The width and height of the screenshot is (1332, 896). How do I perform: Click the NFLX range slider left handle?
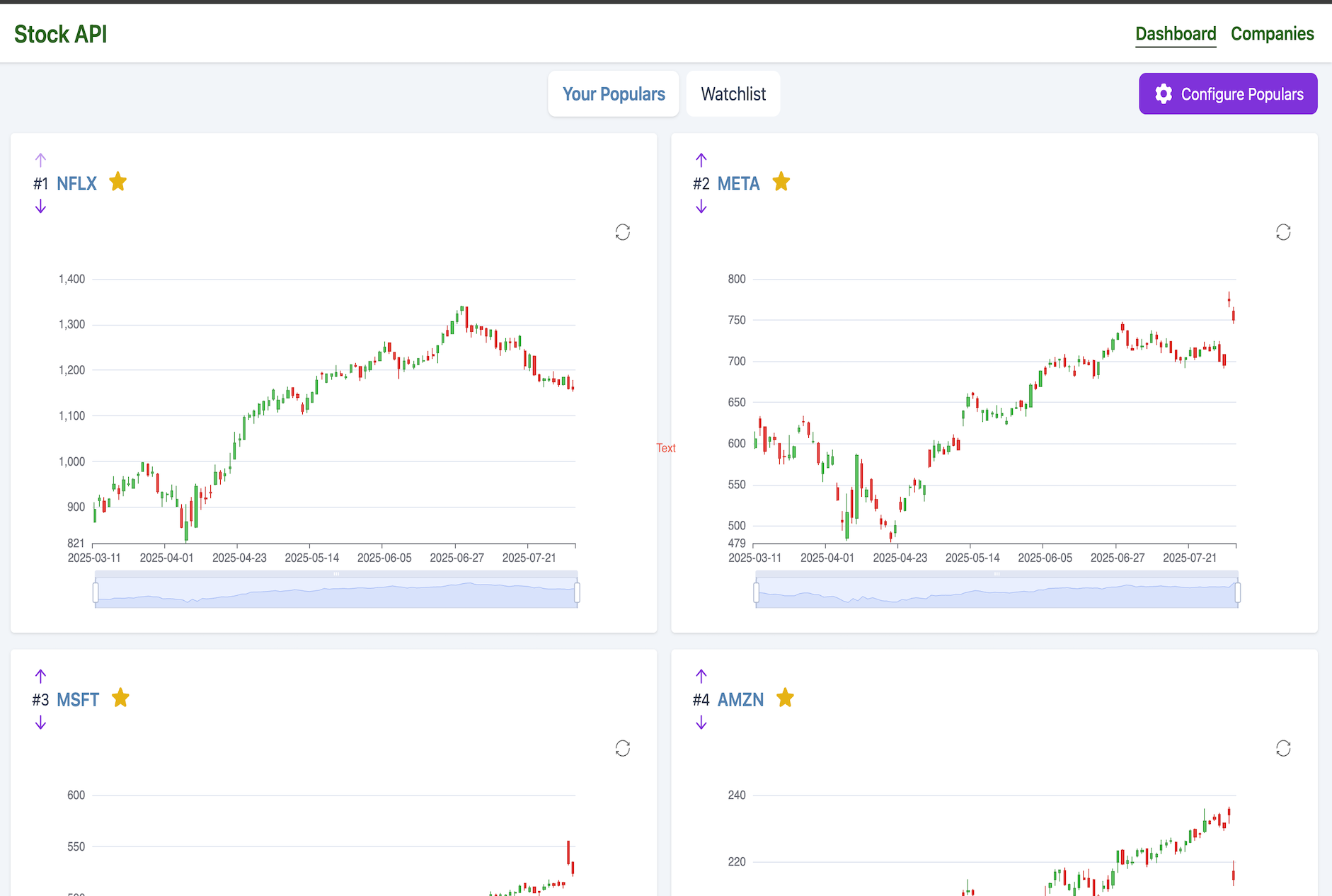(96, 592)
